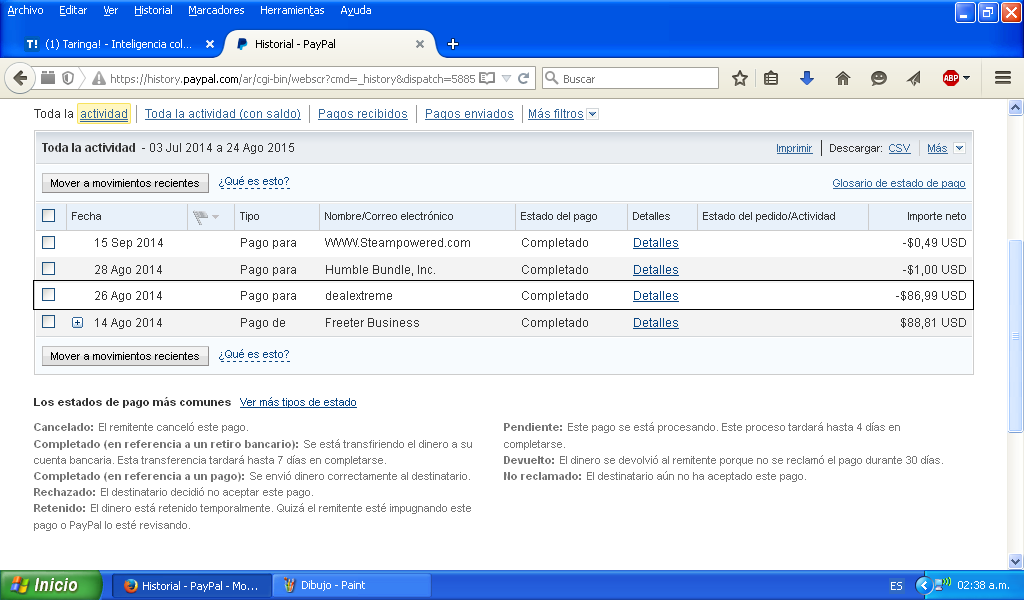Image resolution: width=1024 pixels, height=600 pixels.
Task: Open the Marcadores menu
Action: tap(216, 10)
